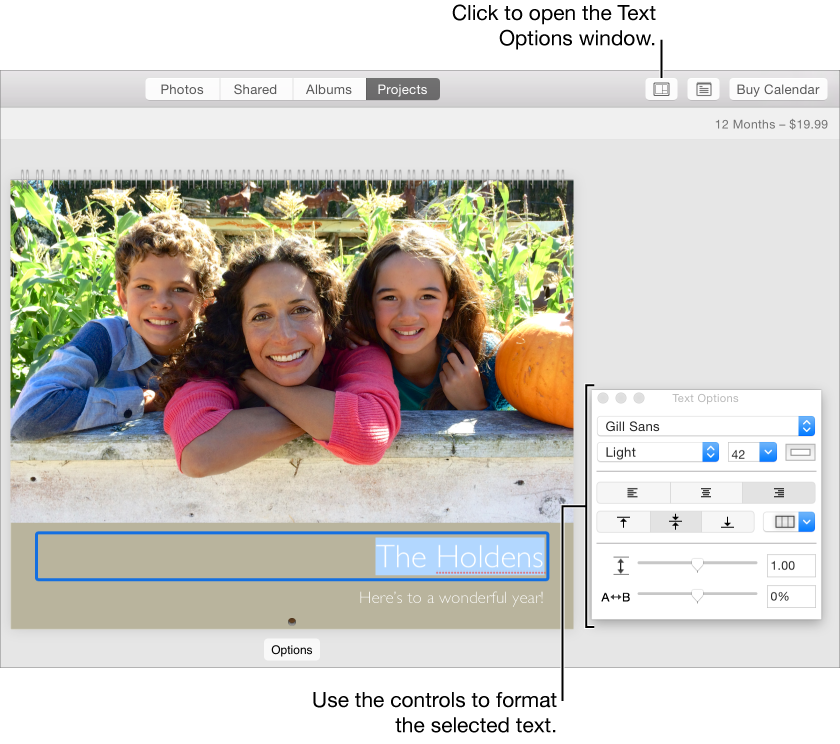Switch to the Photos tab
Image resolution: width=840 pixels, height=744 pixels.
tap(181, 89)
